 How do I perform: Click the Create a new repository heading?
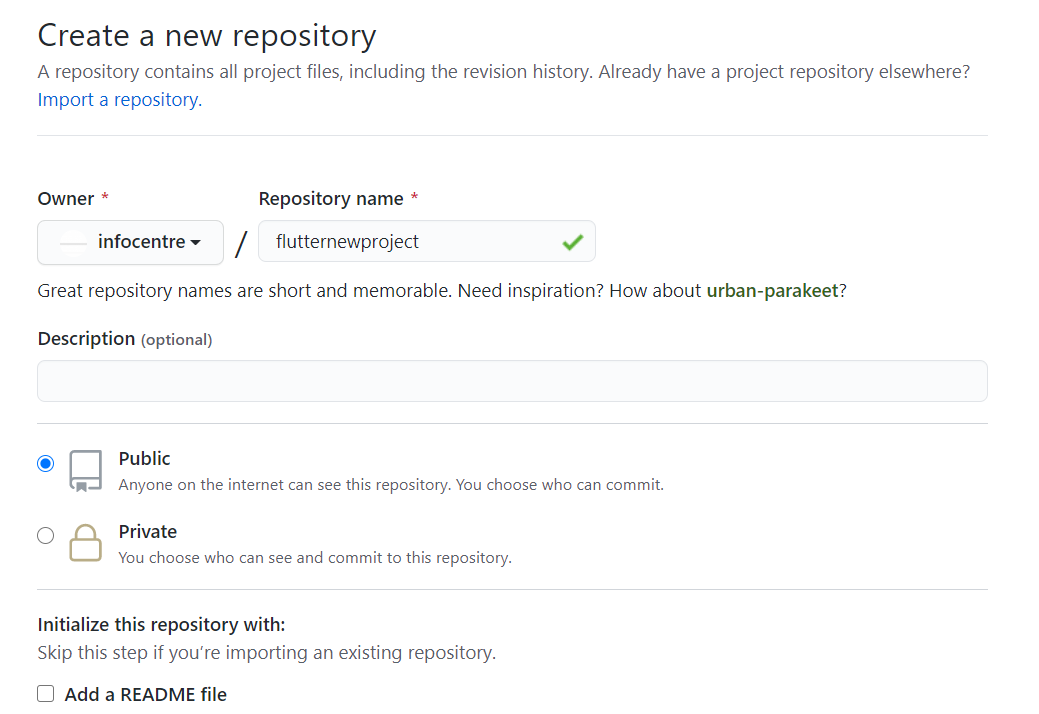click(x=207, y=36)
